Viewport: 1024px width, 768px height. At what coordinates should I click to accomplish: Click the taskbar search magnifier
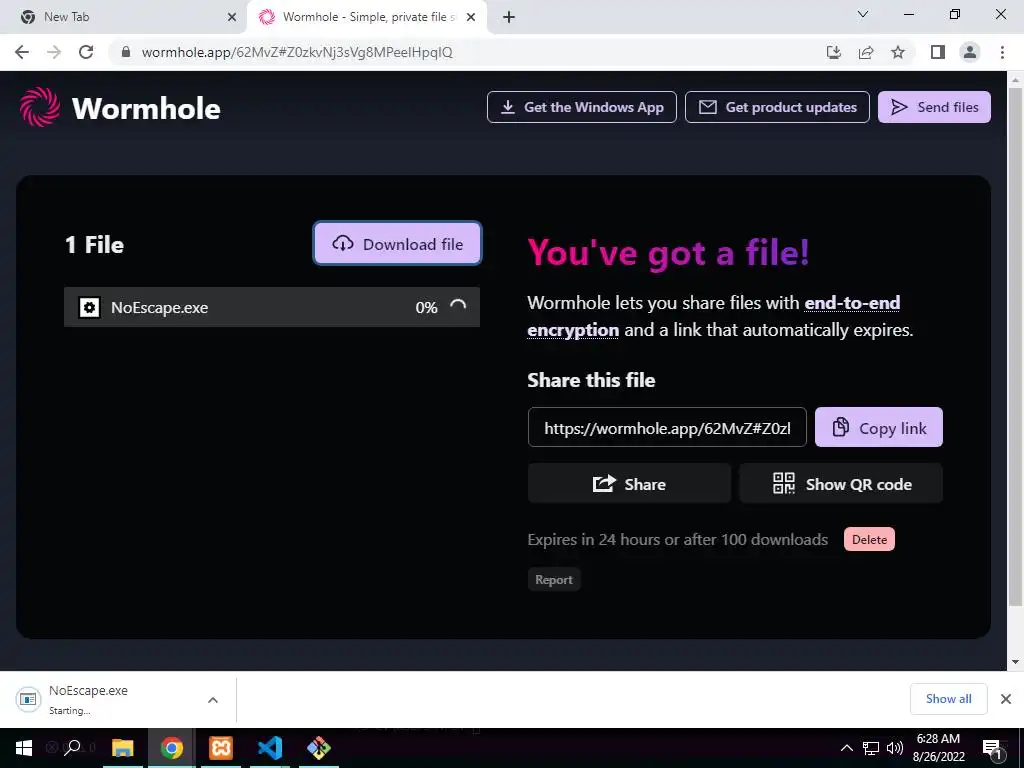pos(72,748)
